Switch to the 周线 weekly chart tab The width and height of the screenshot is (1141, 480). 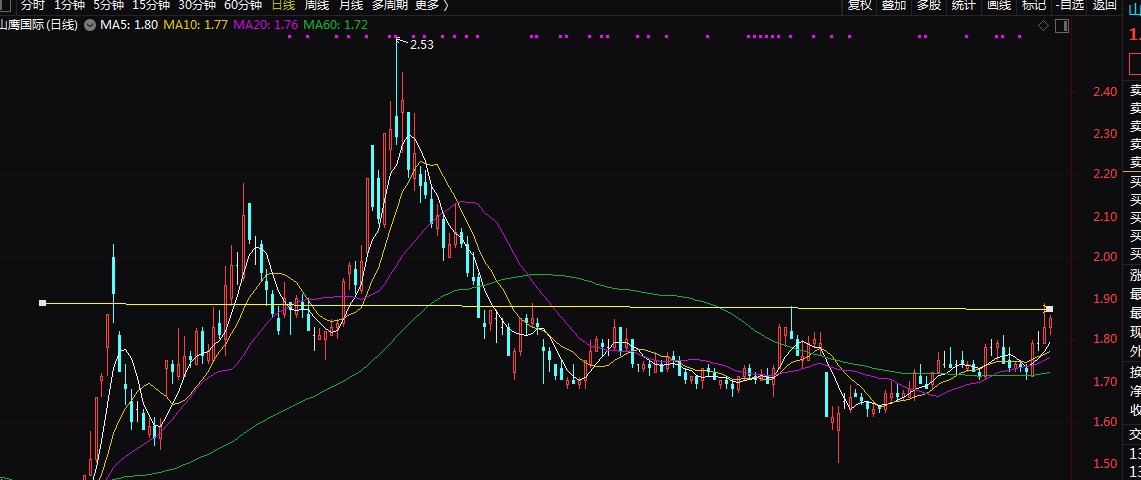click(x=317, y=5)
